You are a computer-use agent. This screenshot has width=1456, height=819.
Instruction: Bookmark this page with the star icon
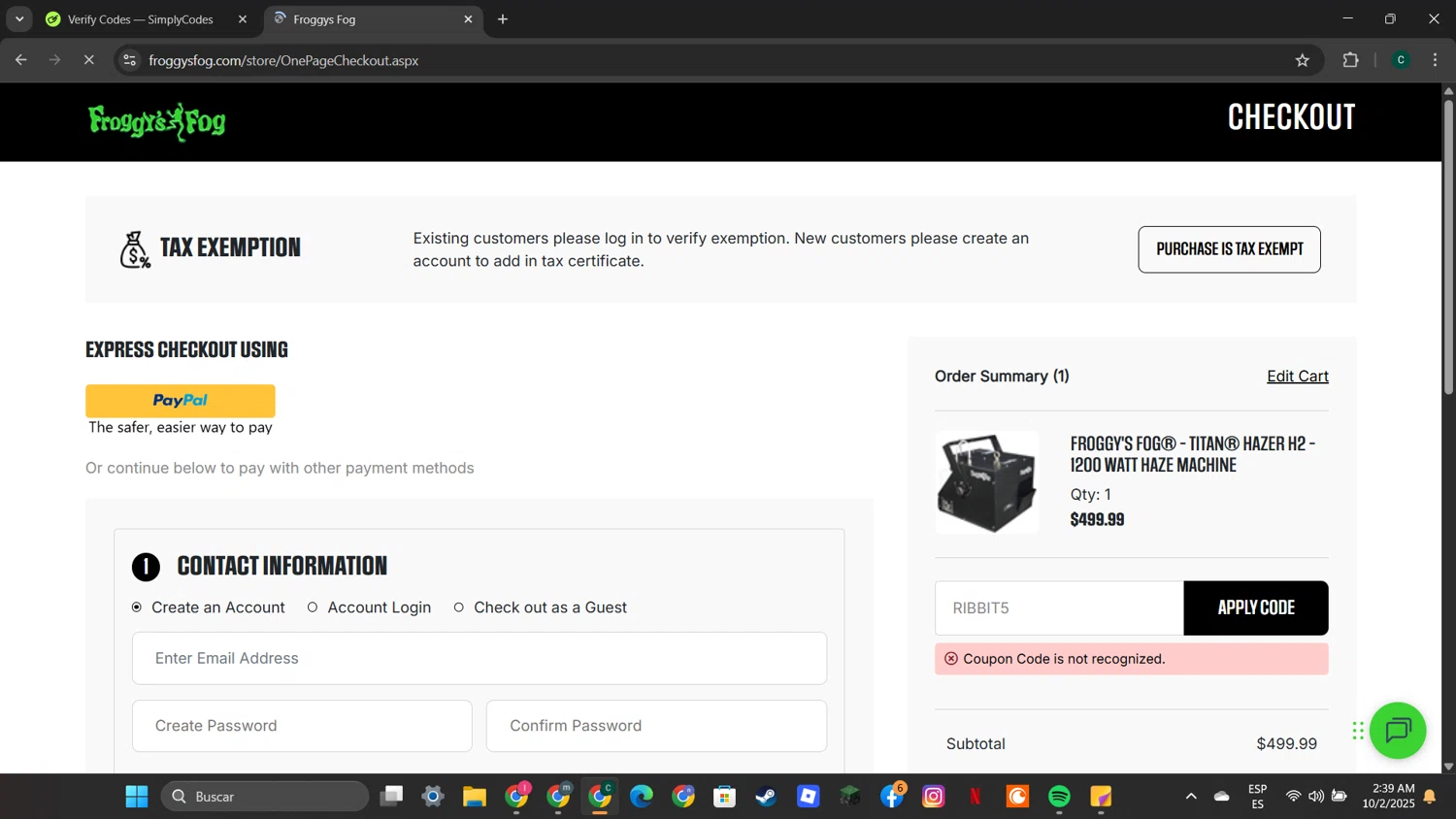[1303, 60]
